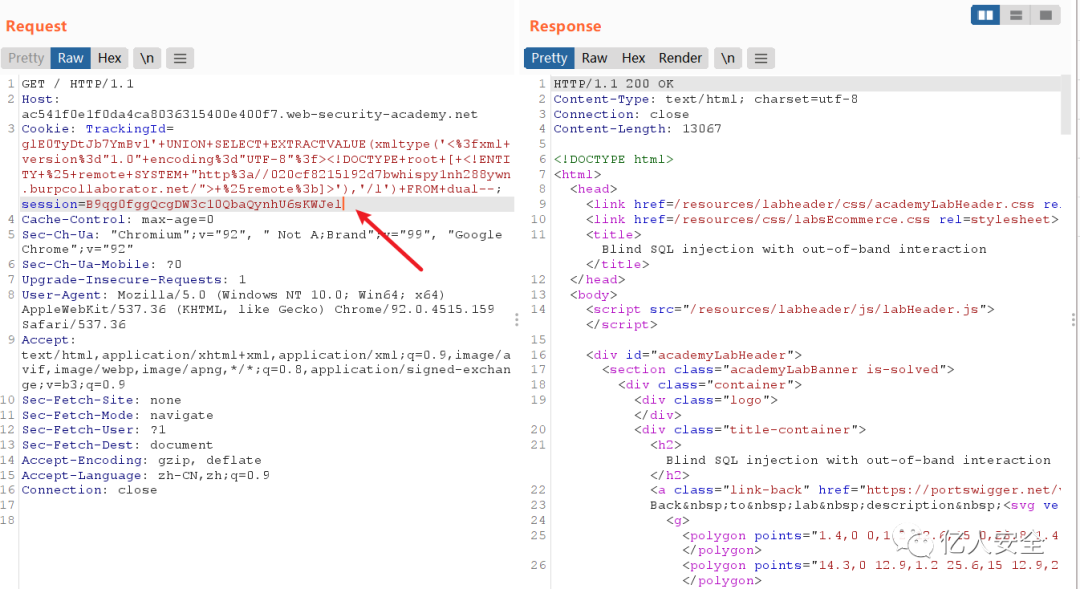Click 'Accept-Language: zh-CN,zh;q=0.9' header
1080x589 pixels.
[146, 475]
